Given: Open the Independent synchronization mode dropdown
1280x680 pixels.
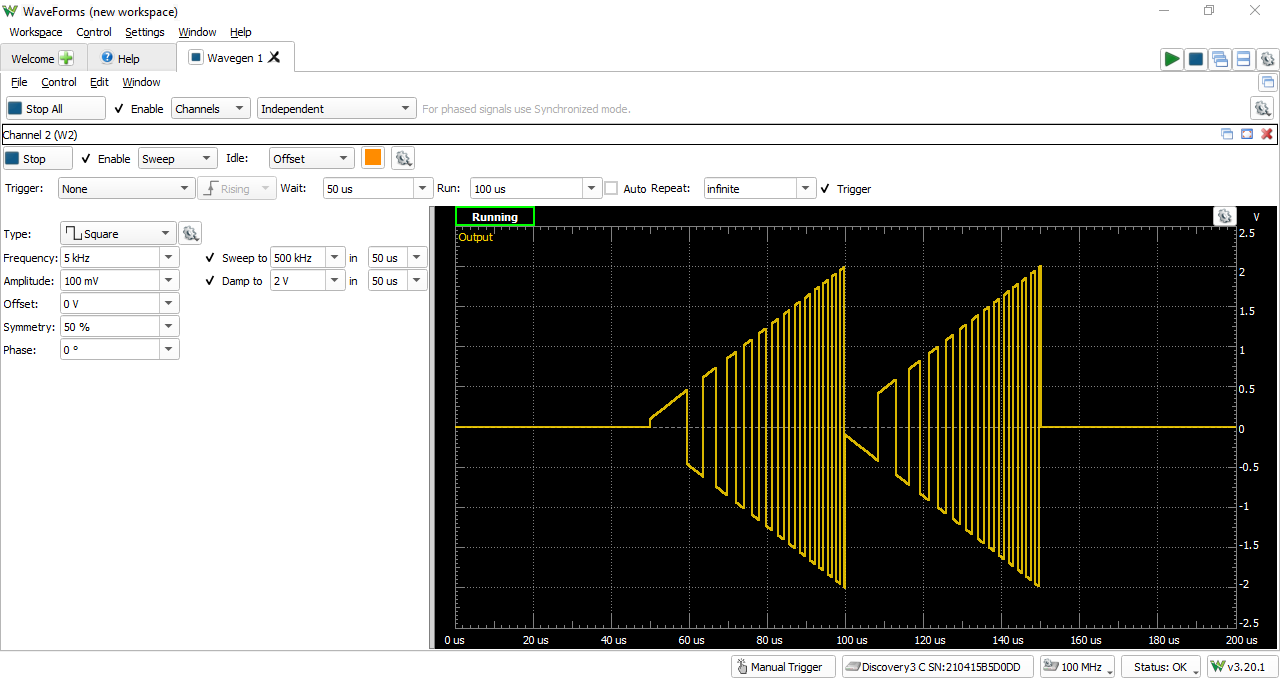Looking at the screenshot, I should (336, 109).
